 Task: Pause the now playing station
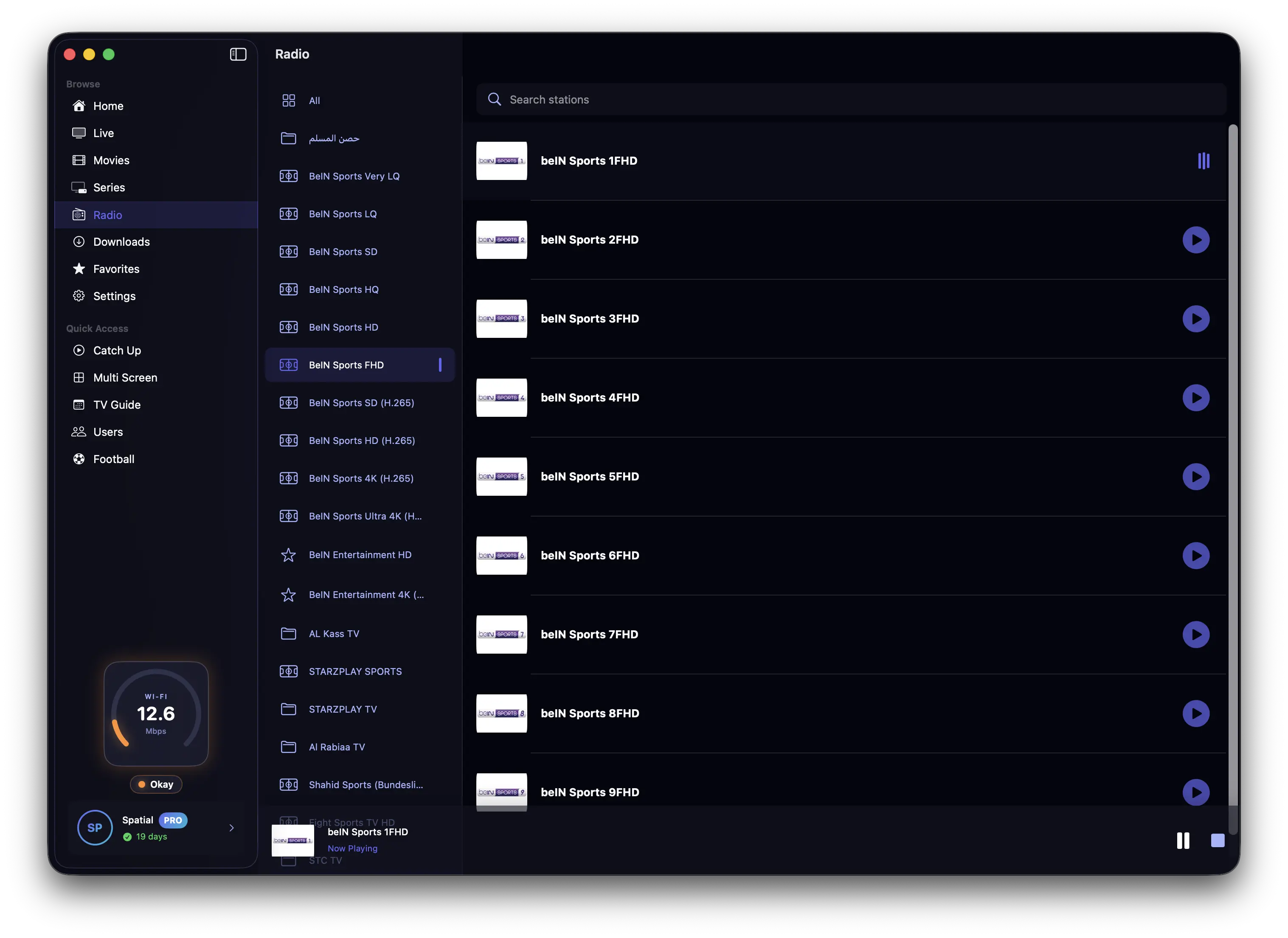point(1183,840)
